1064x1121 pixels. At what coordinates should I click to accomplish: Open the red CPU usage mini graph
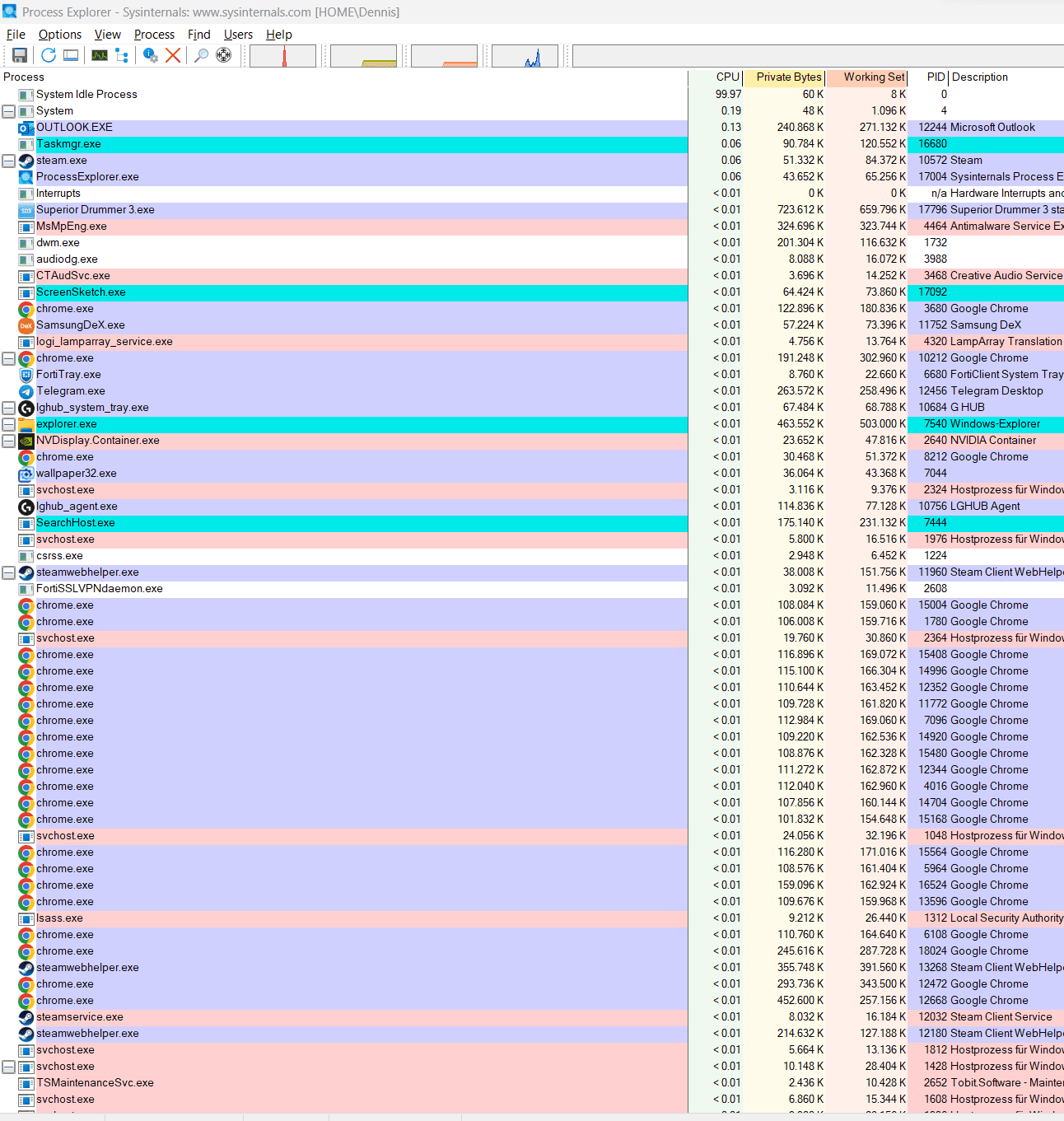pyautogui.click(x=282, y=56)
